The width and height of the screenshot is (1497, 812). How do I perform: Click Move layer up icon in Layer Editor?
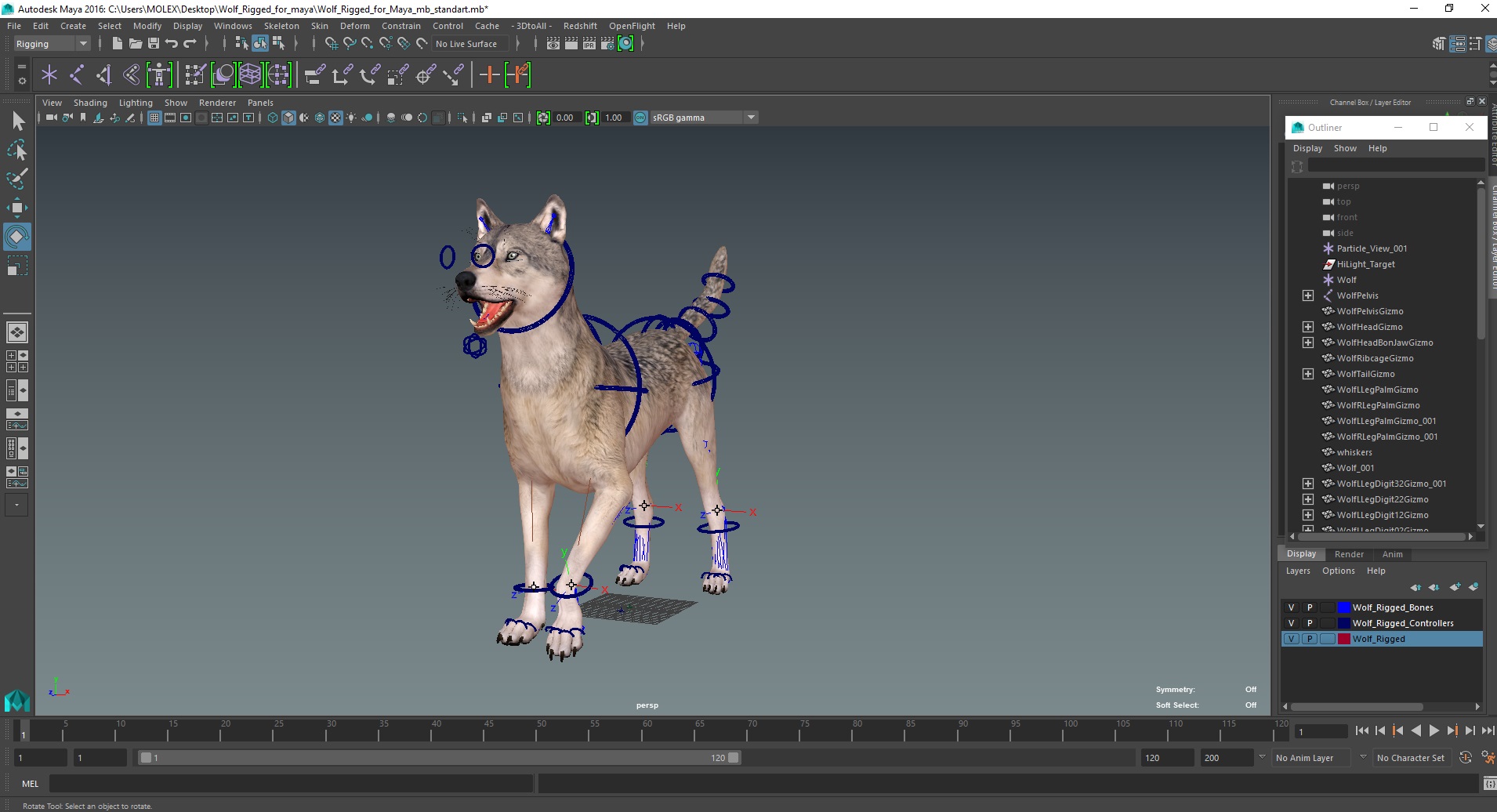click(x=1415, y=587)
